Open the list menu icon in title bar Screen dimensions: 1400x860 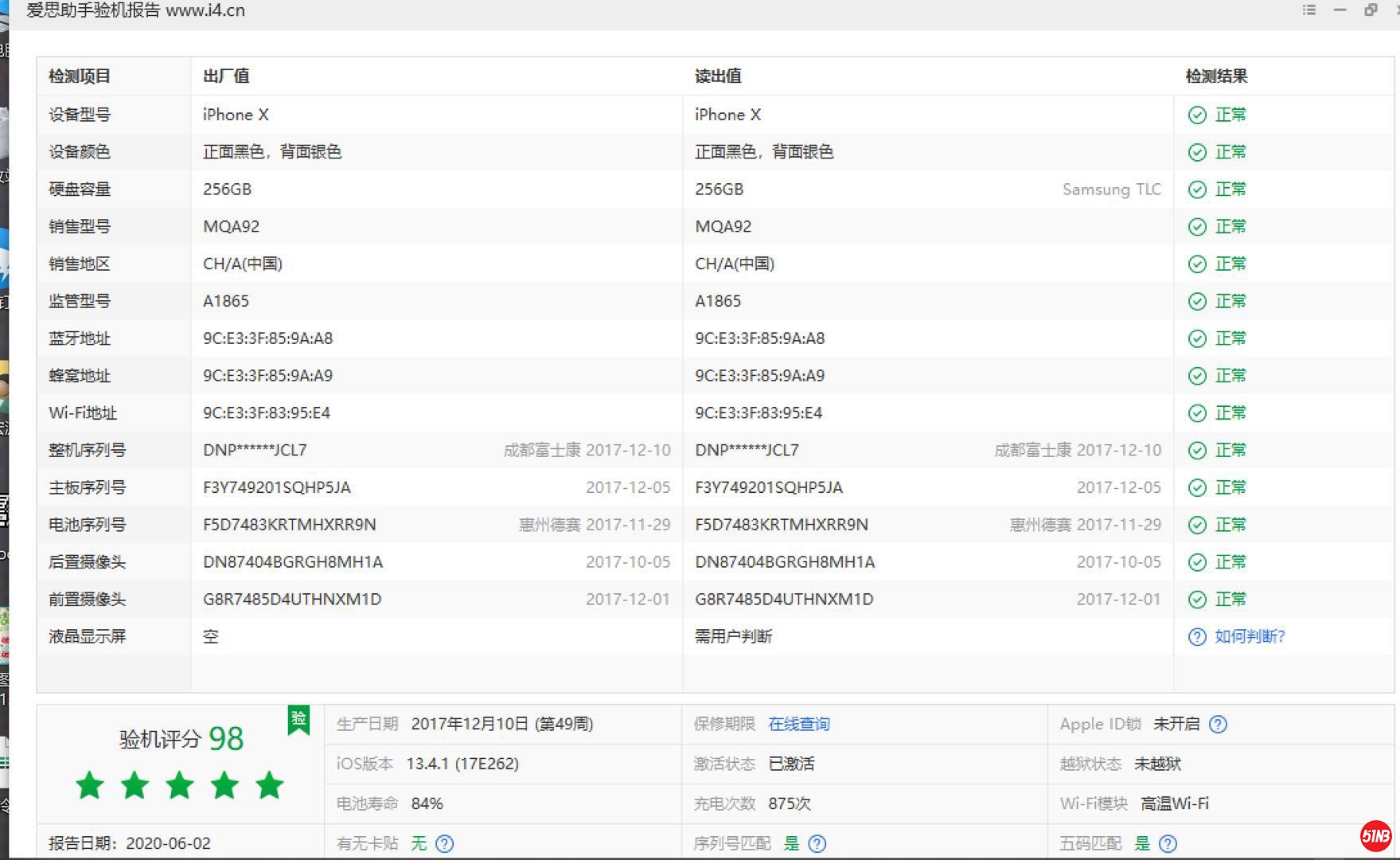[1309, 10]
